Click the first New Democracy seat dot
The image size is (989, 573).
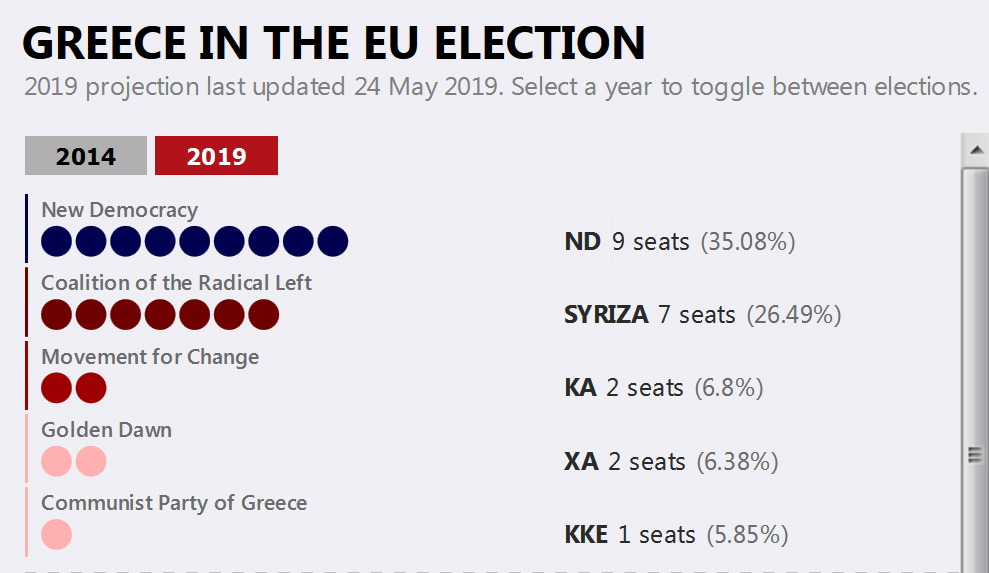coord(57,242)
